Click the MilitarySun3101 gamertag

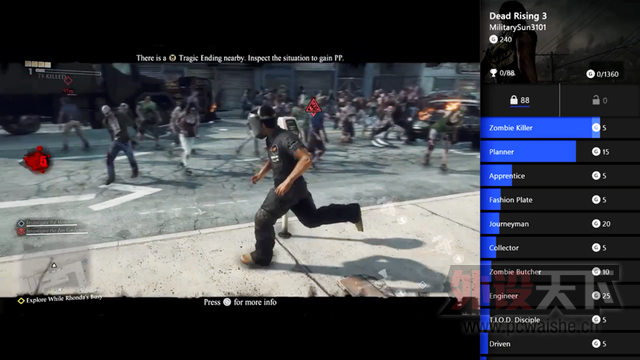518,27
